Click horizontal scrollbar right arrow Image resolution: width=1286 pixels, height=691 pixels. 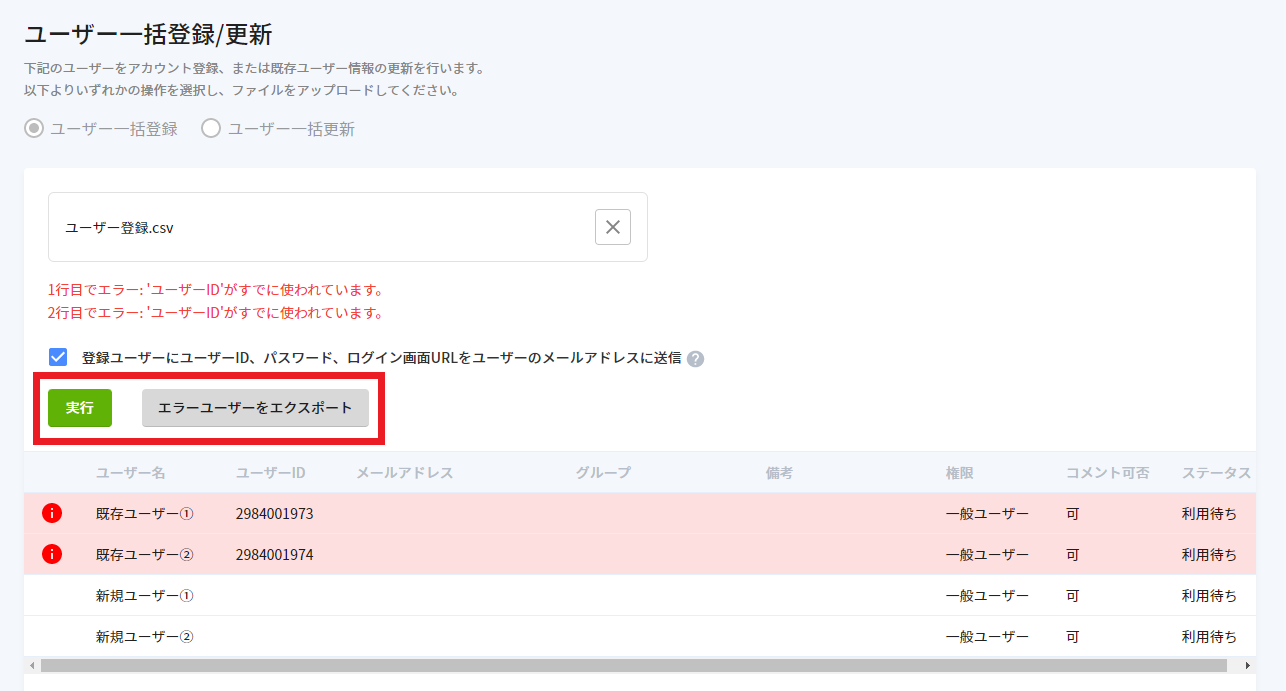(1246, 665)
